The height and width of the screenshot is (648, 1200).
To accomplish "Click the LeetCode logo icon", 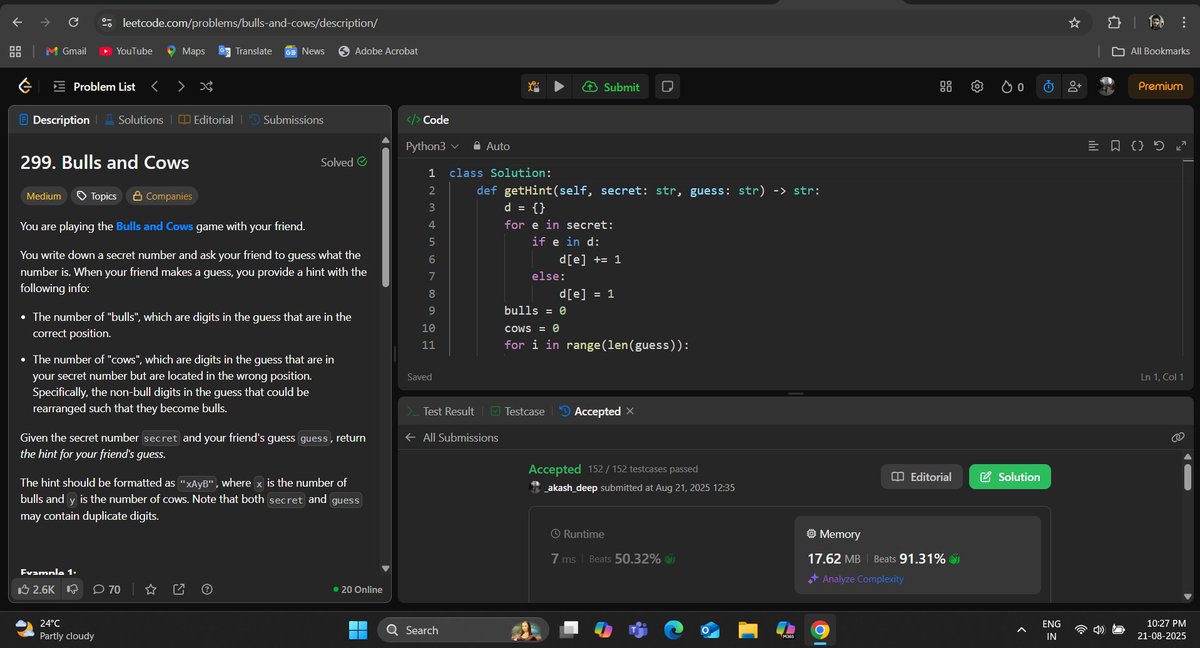I will (25, 87).
